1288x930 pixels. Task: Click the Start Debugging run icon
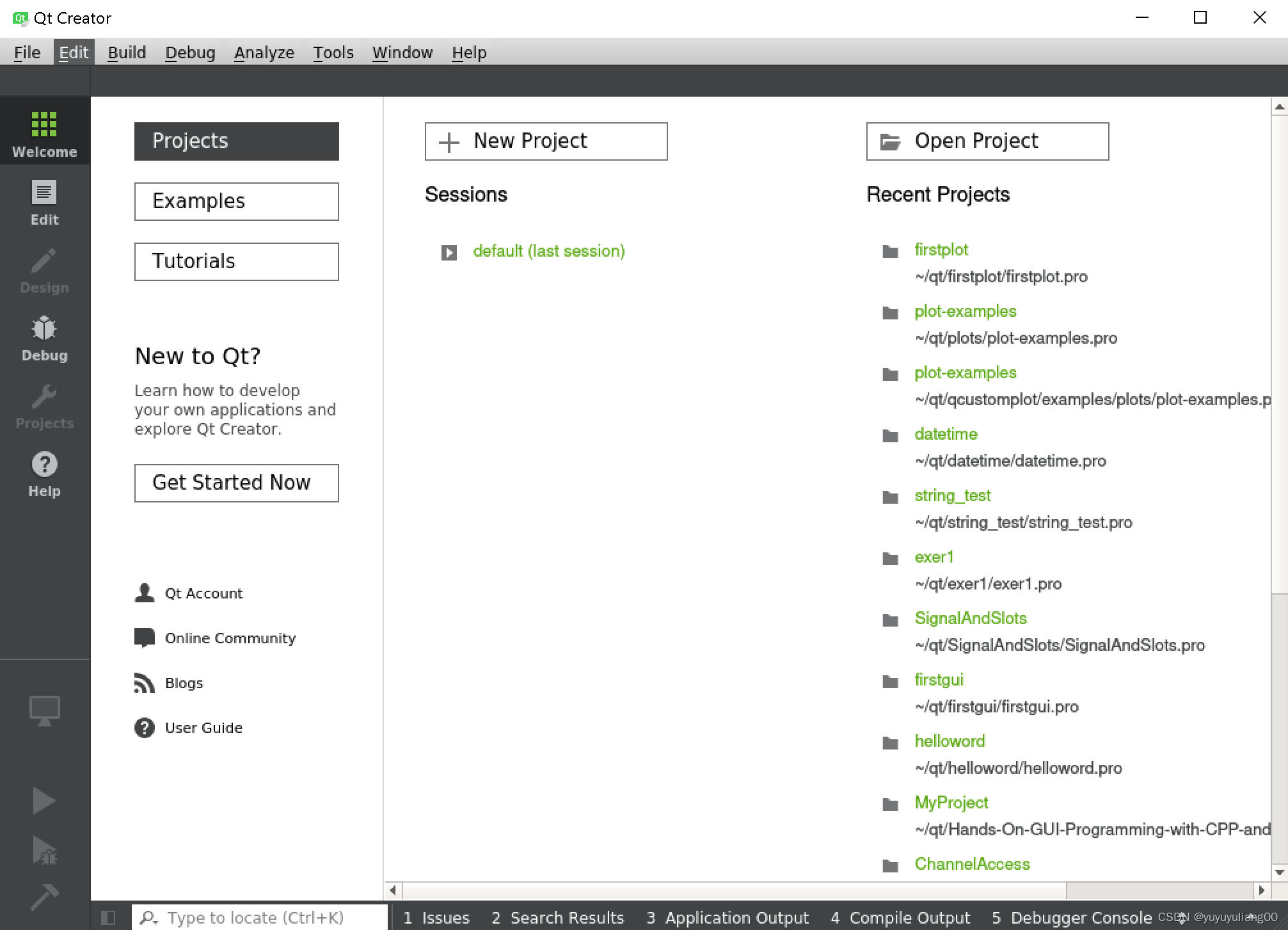click(45, 851)
